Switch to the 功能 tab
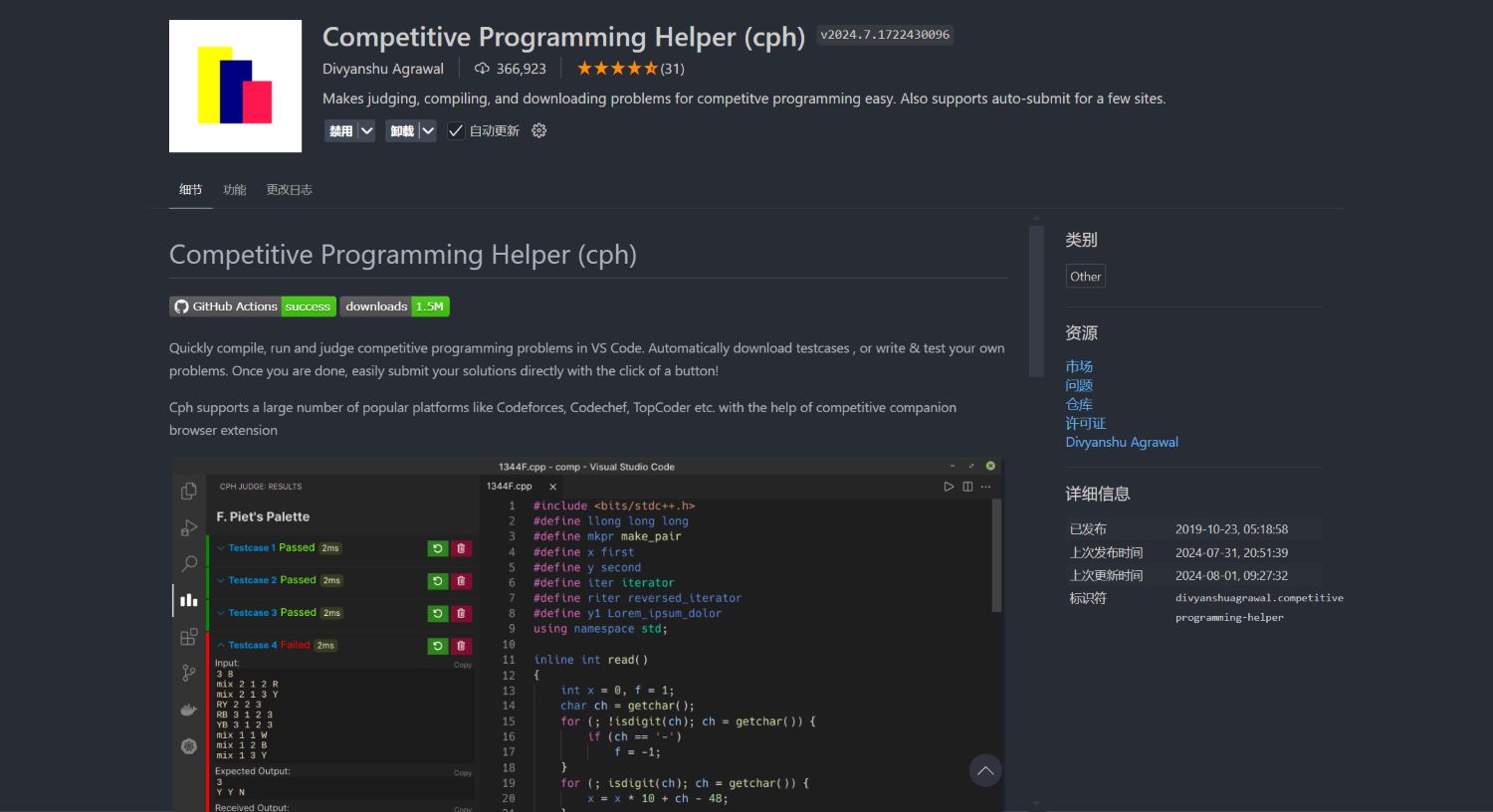 coord(234,189)
